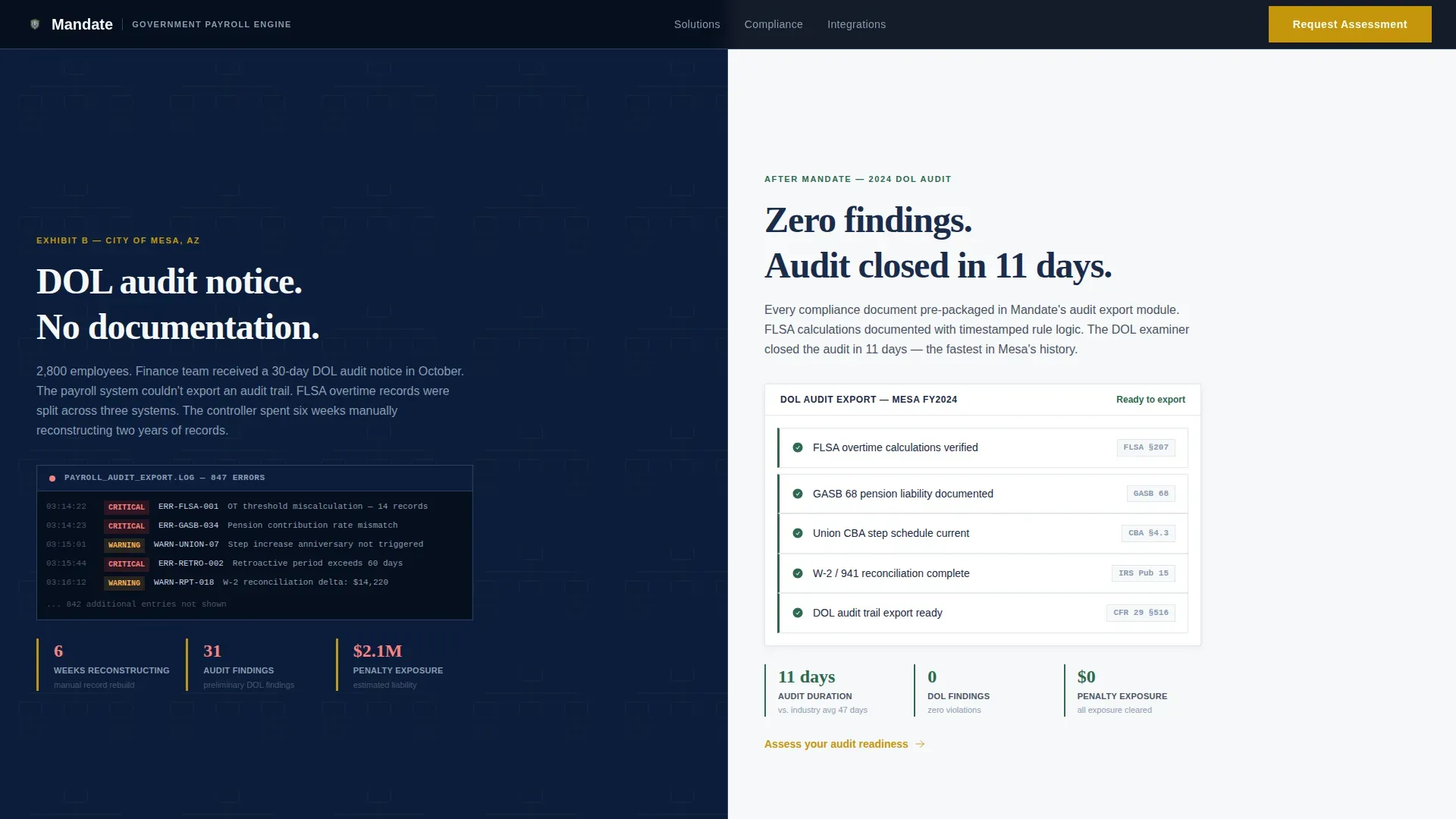This screenshot has width=1456, height=819.
Task: Click the arrow icon after Assess your audit readiness
Action: [920, 744]
